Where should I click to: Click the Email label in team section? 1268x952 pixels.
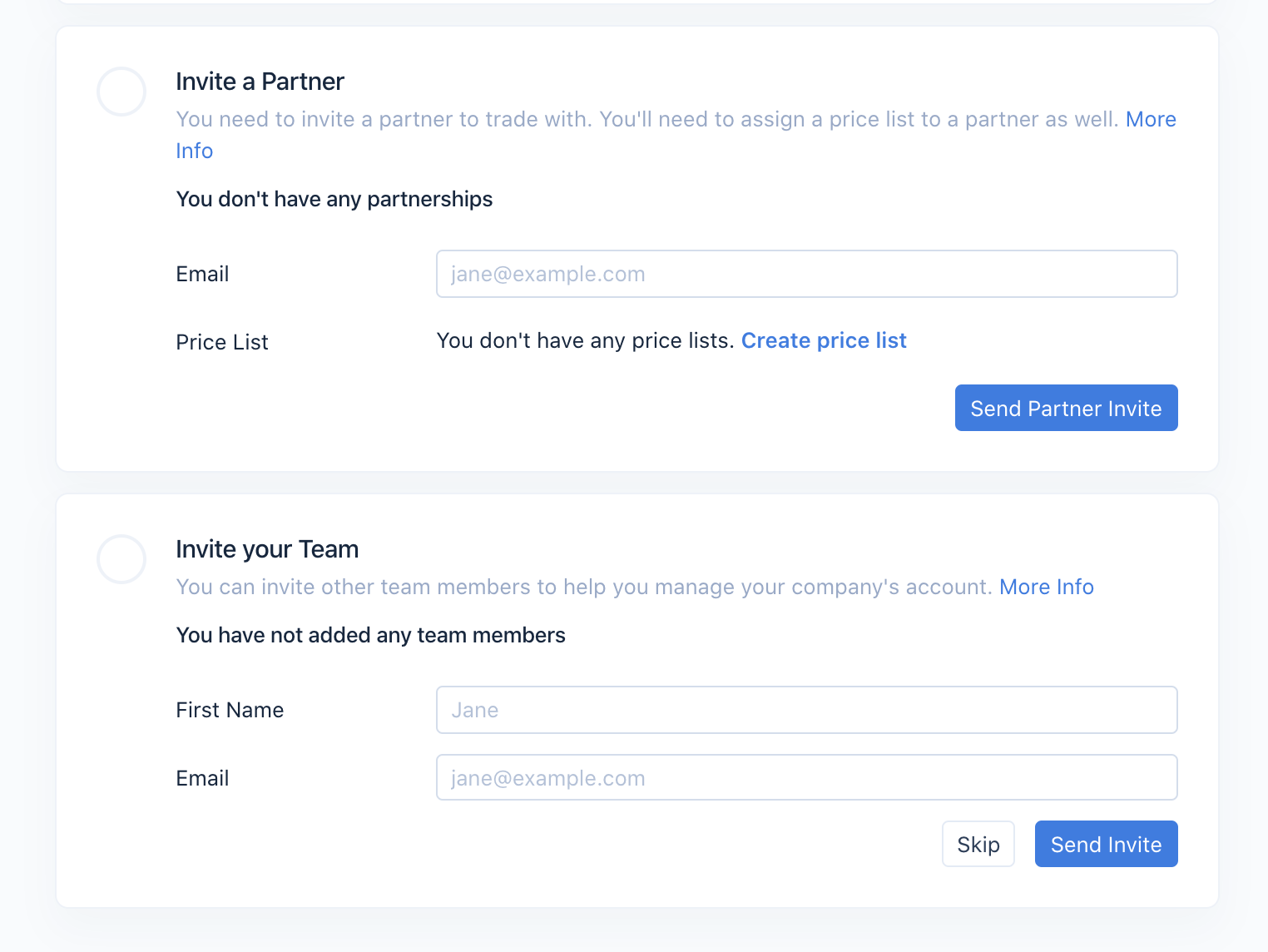202,779
